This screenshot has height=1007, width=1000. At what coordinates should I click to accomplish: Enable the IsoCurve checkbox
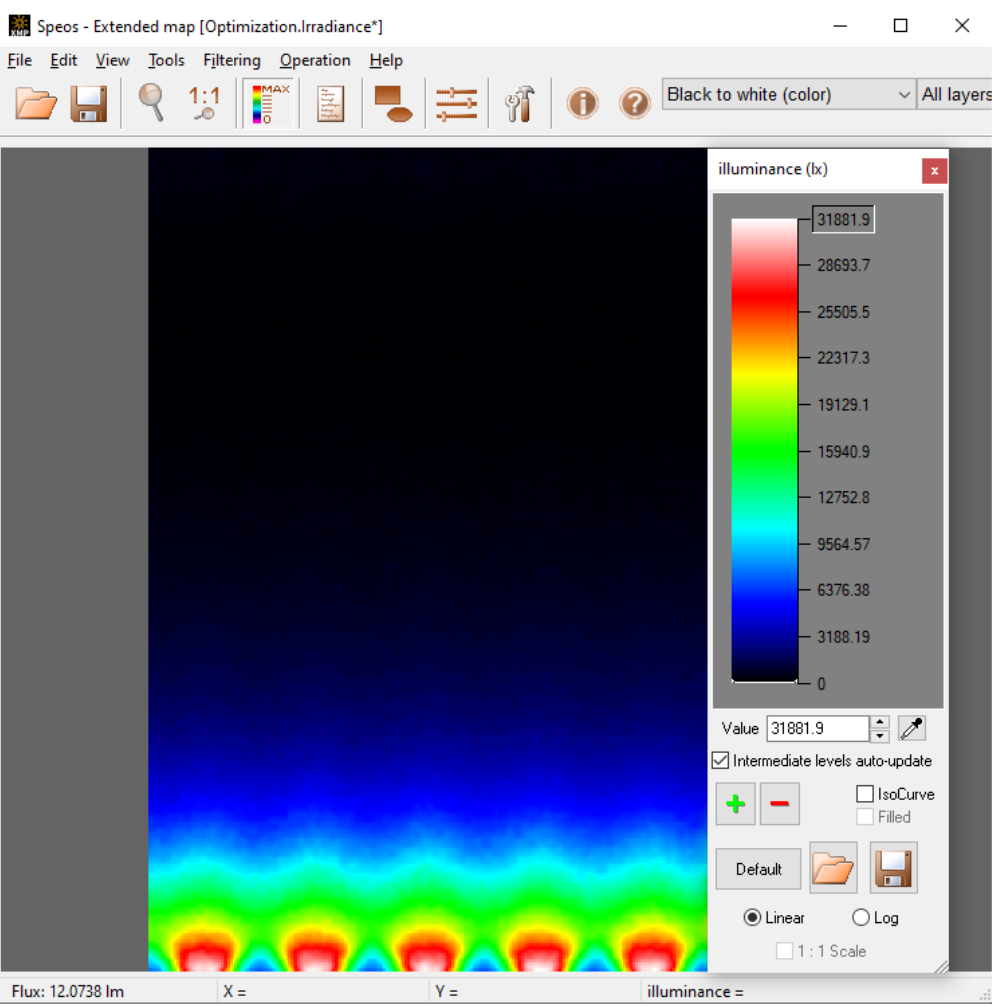865,794
